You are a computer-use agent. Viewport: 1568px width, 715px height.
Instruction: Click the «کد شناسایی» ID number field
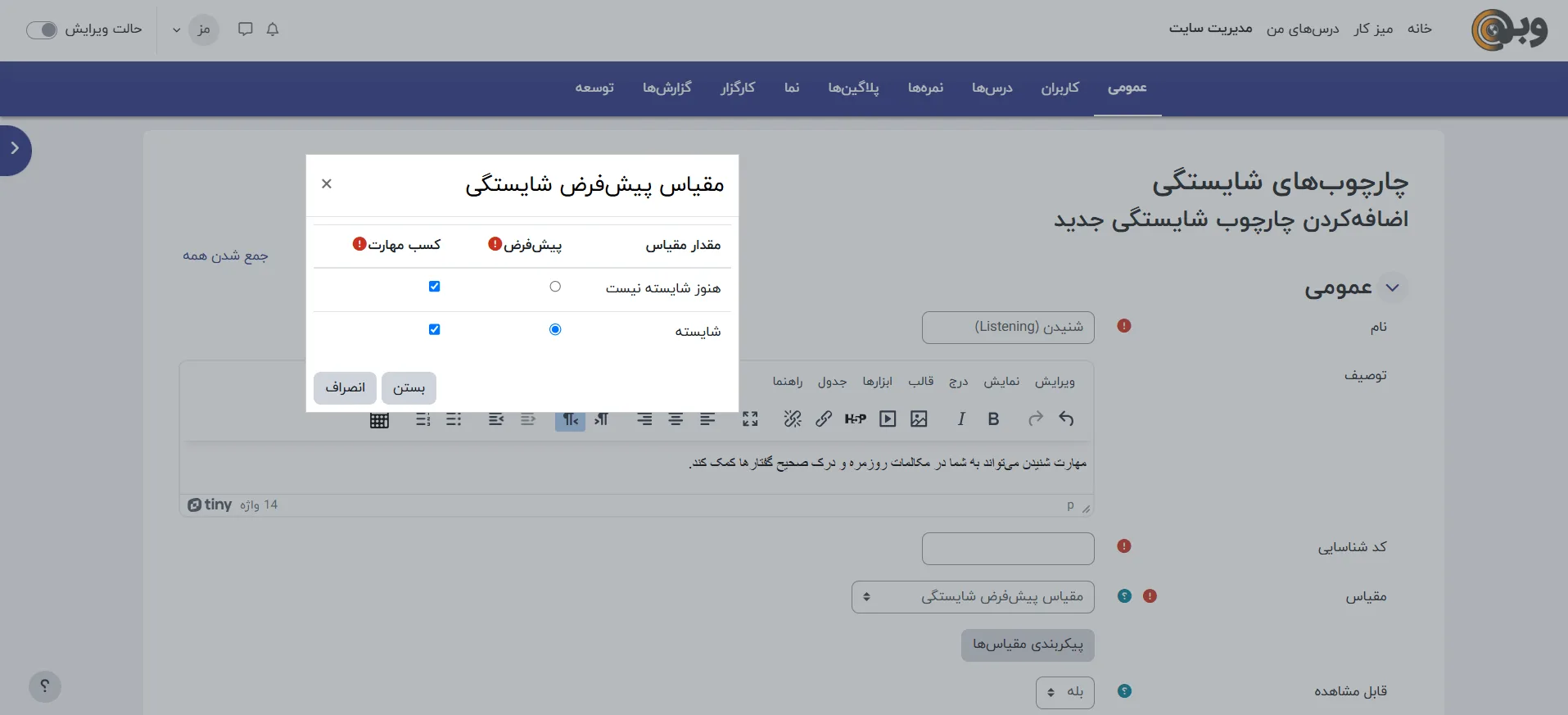(x=1008, y=549)
